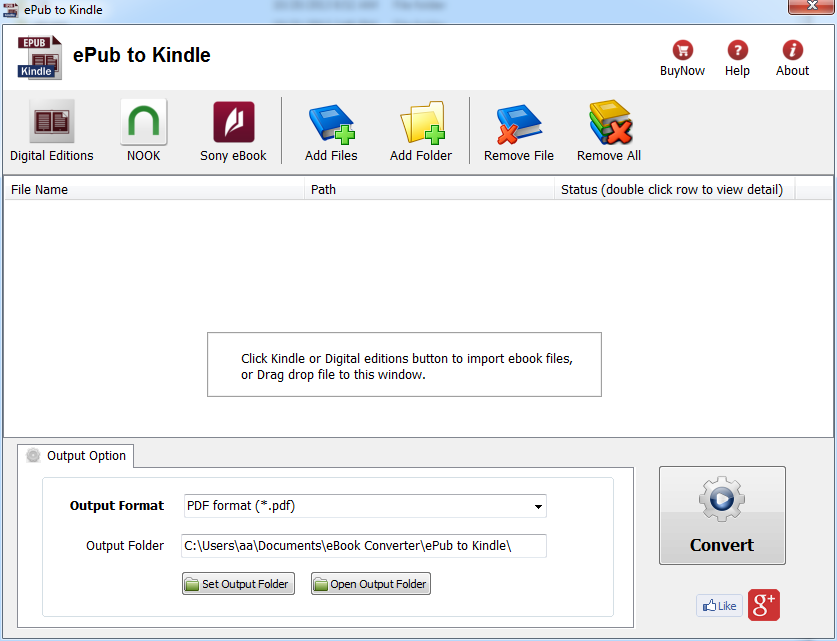Click the Convert button
Viewport: 837px width, 641px height.
[x=722, y=515]
